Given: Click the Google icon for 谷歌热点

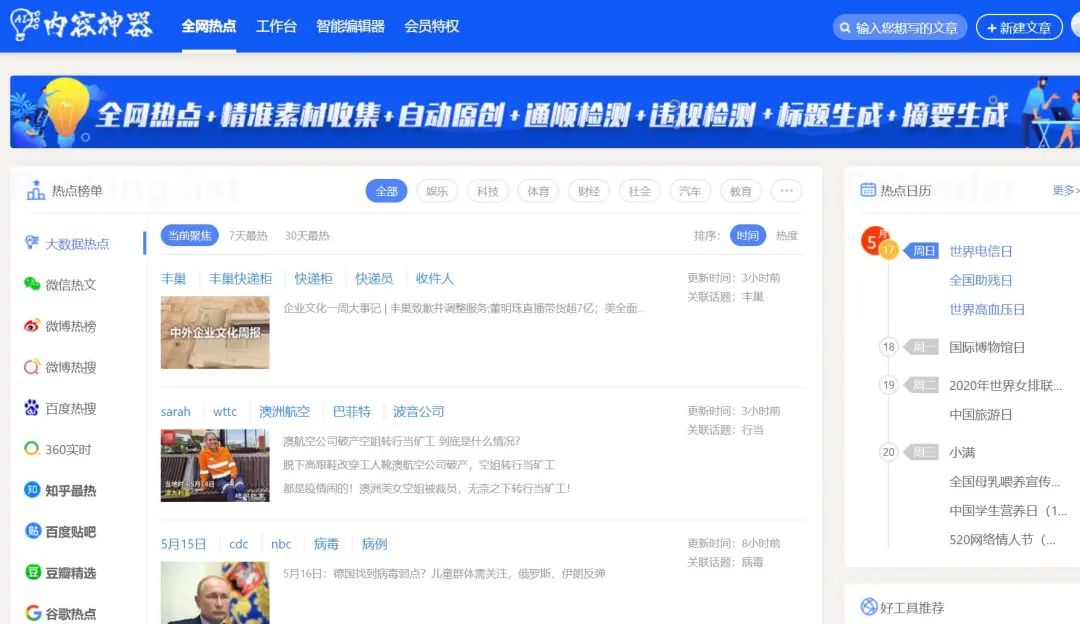Looking at the screenshot, I should (x=32, y=613).
